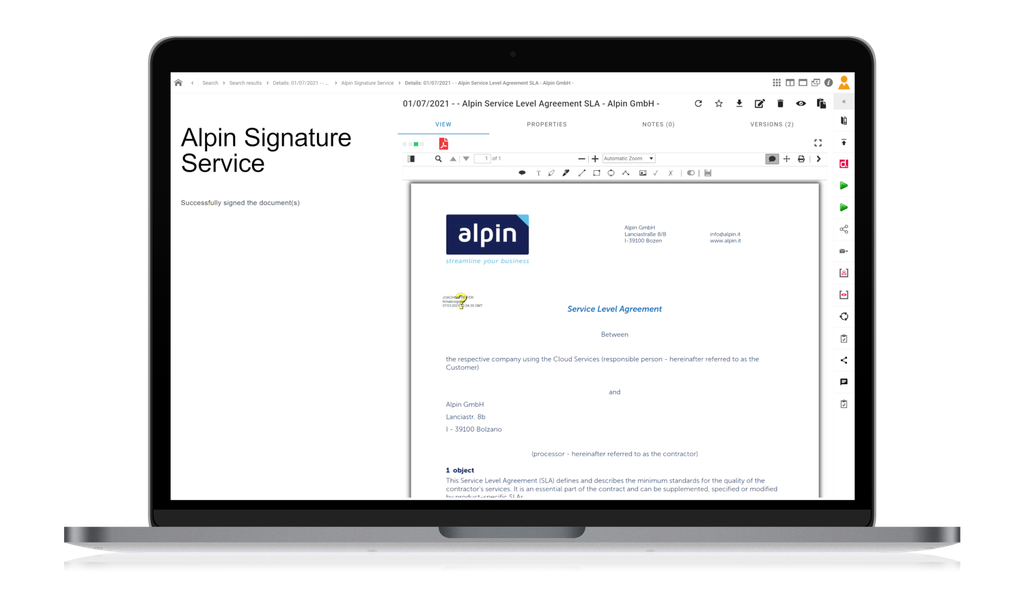This screenshot has width=1024, height=589.
Task: Enter fullscreen viewer mode
Action: (x=818, y=143)
